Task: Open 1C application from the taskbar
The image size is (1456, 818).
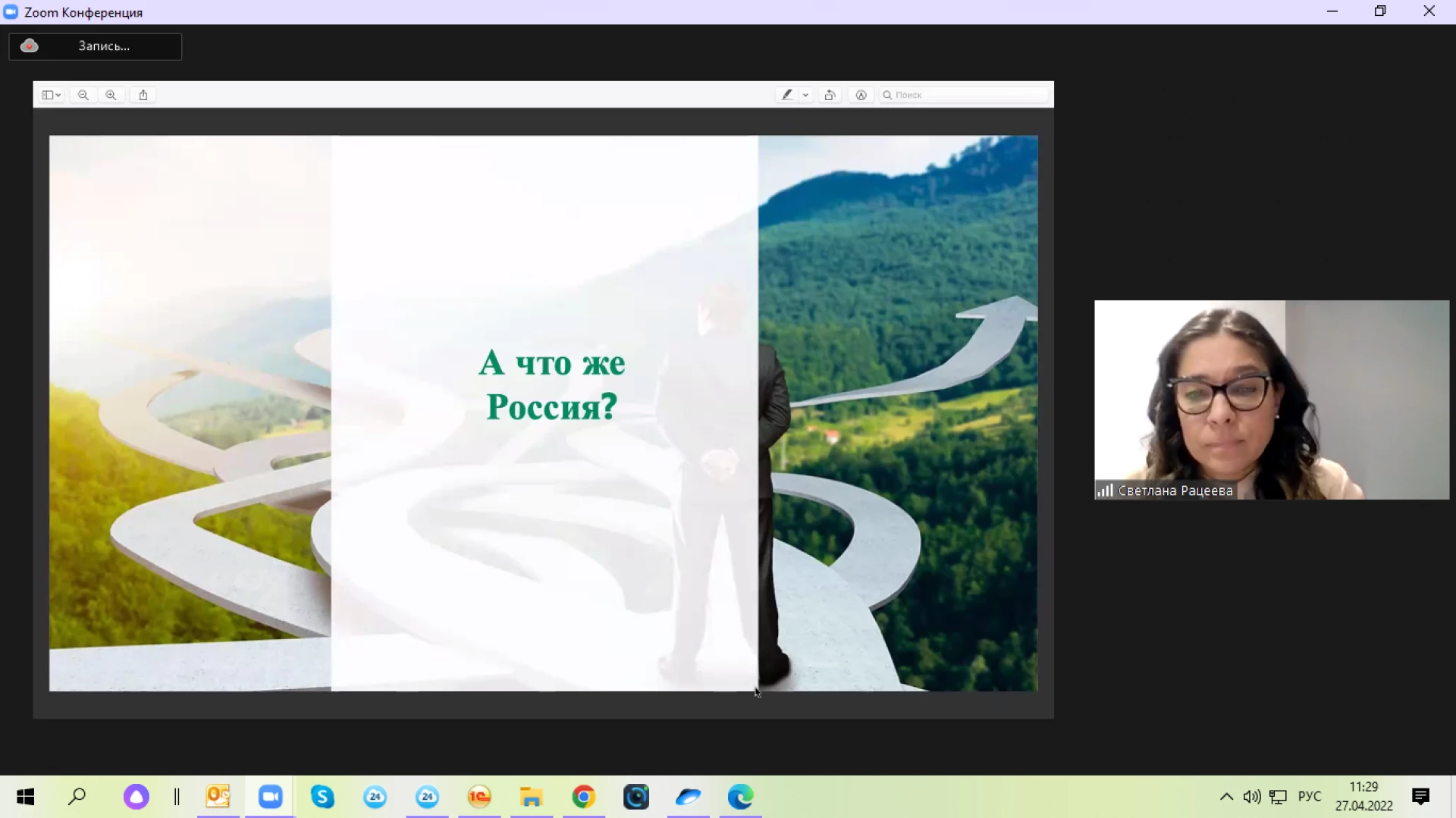Action: point(479,797)
